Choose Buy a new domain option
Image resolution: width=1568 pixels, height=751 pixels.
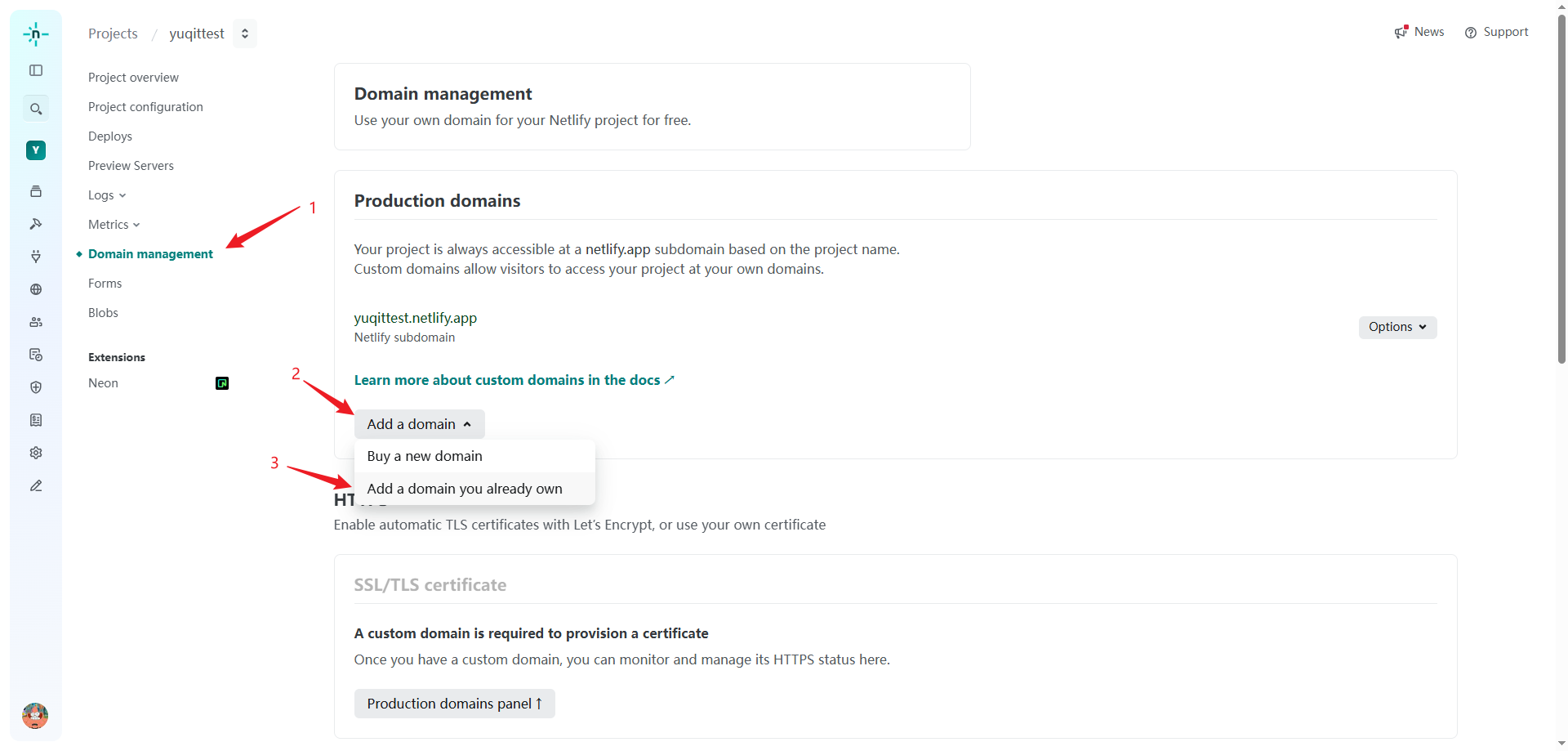(425, 456)
